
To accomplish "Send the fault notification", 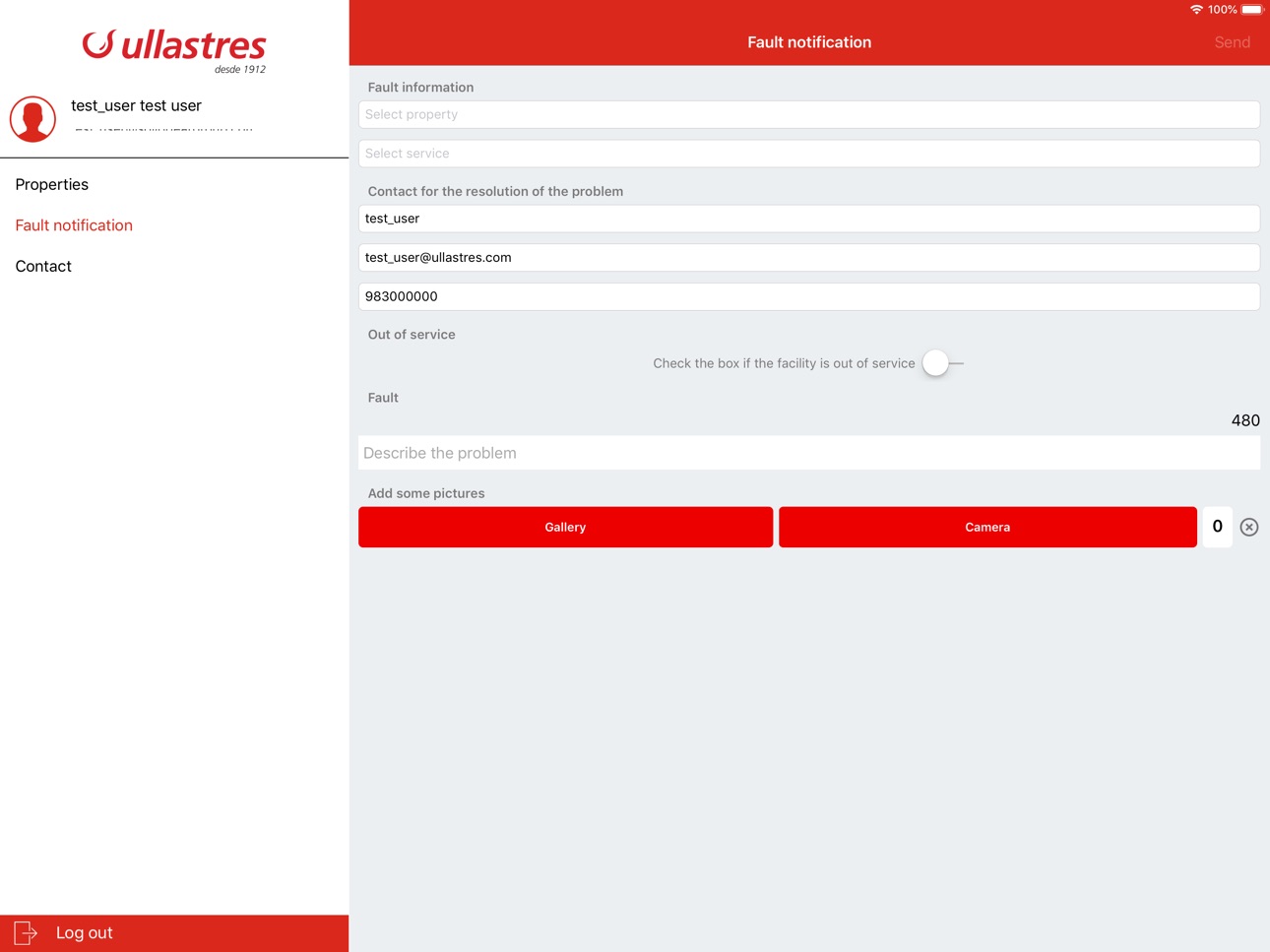I will (1232, 42).
